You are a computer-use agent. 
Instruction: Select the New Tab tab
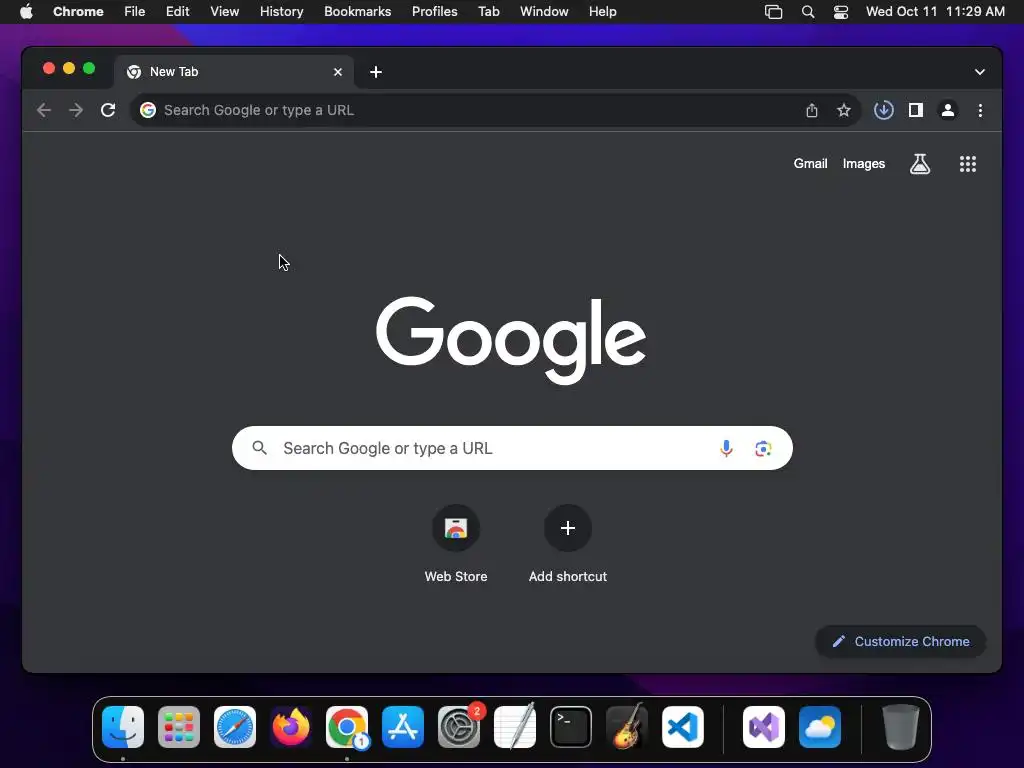coord(234,72)
